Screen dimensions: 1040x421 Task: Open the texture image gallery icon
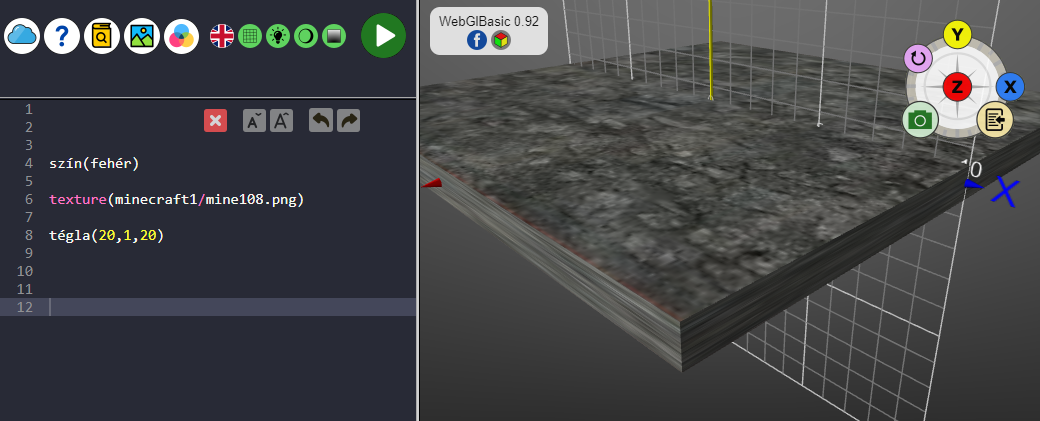tap(142, 37)
